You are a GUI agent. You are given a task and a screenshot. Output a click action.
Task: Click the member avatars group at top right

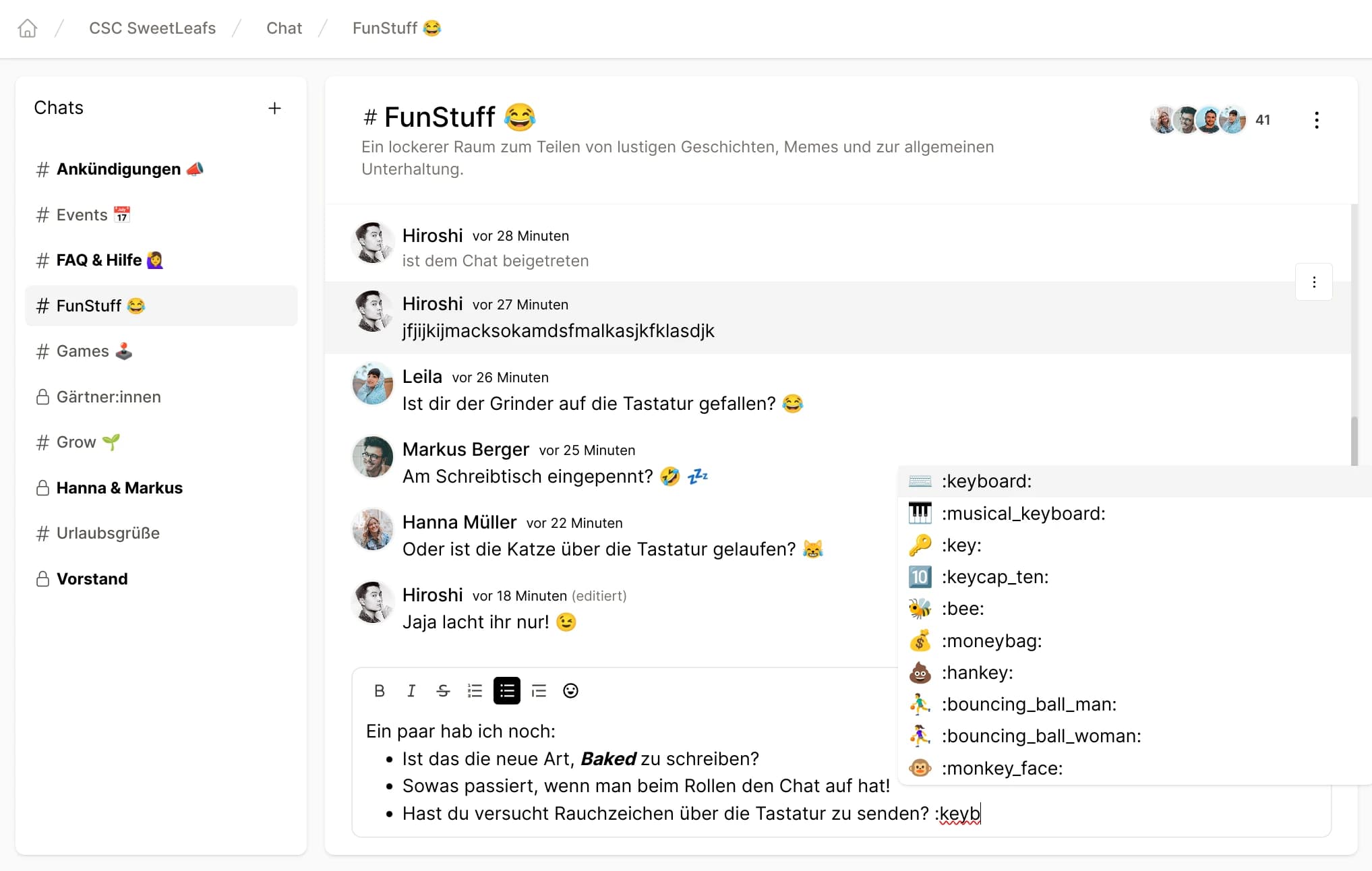tap(1200, 120)
